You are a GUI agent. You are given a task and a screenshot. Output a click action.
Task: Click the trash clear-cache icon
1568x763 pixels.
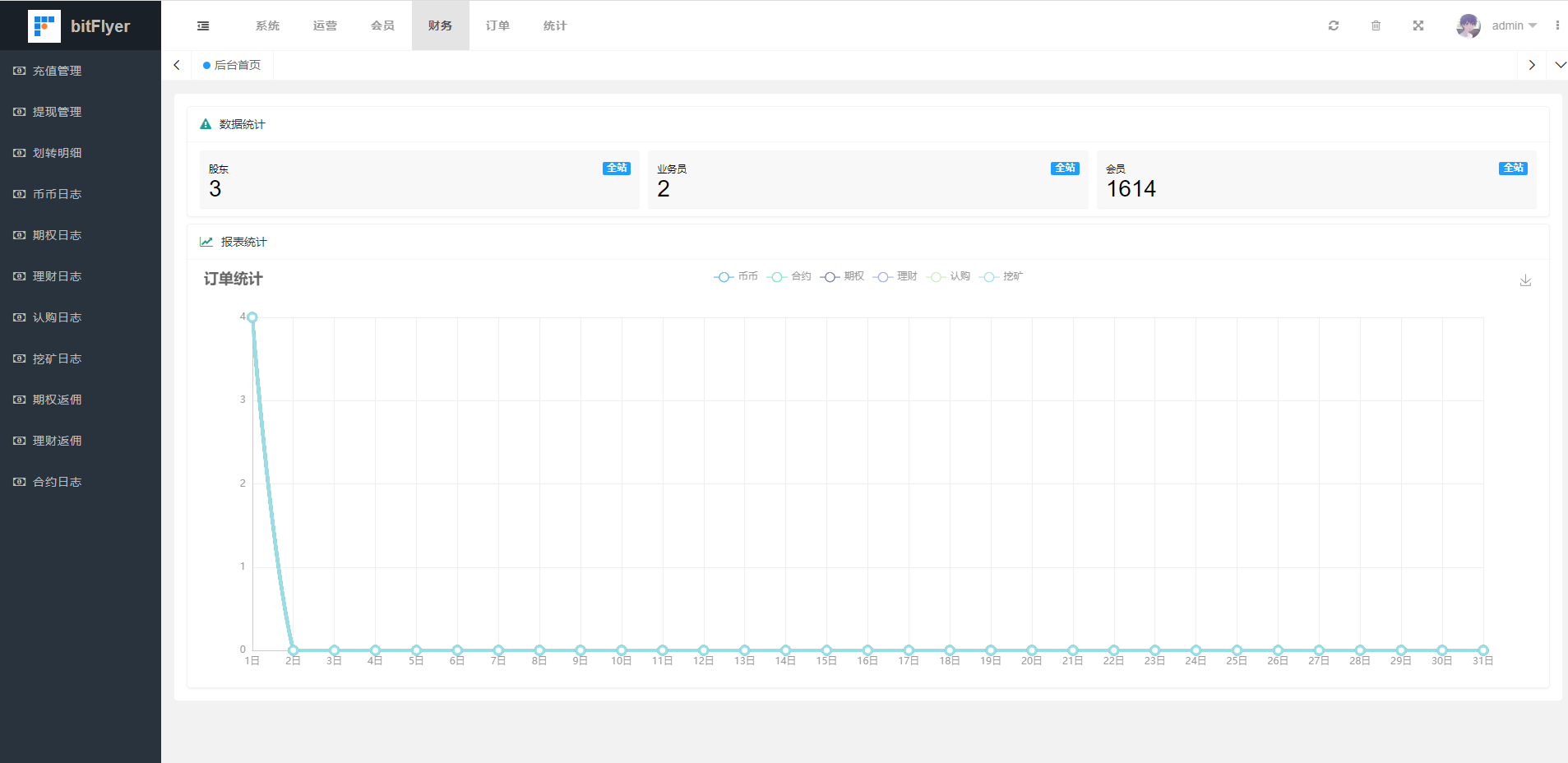[x=1376, y=26]
